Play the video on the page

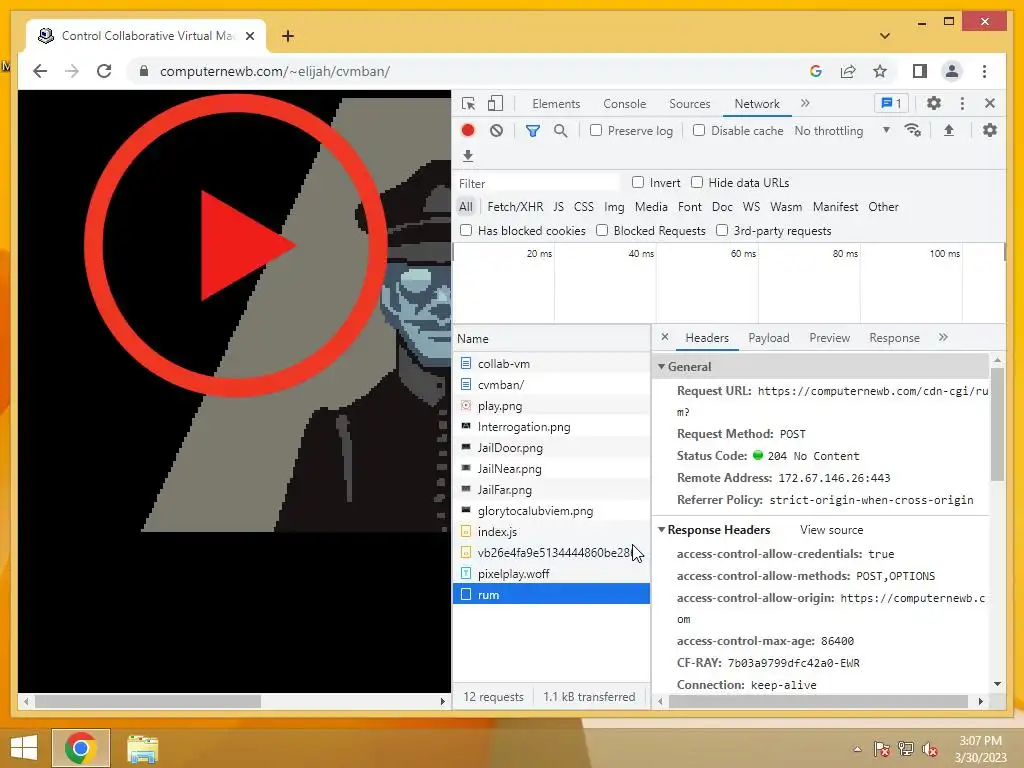235,246
